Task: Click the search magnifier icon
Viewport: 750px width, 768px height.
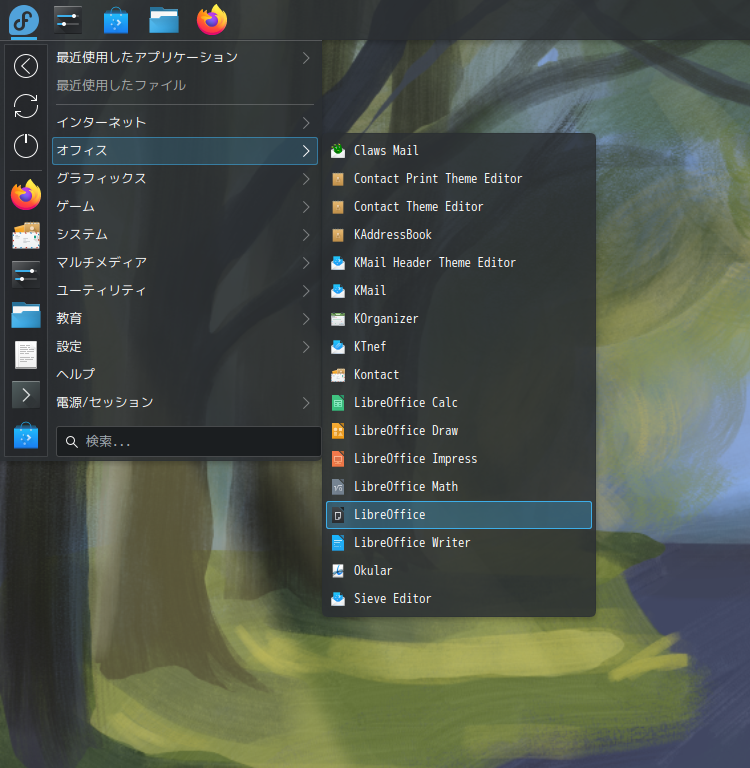Action: (x=72, y=442)
